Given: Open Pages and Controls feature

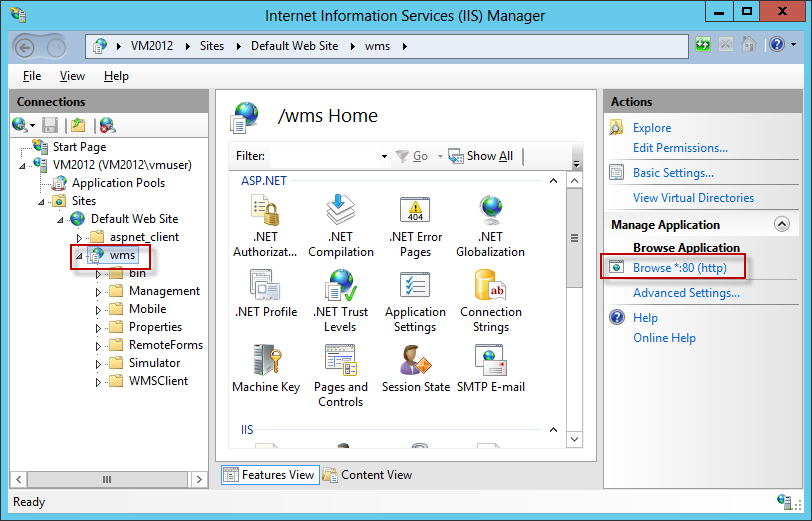Looking at the screenshot, I should click(x=340, y=360).
